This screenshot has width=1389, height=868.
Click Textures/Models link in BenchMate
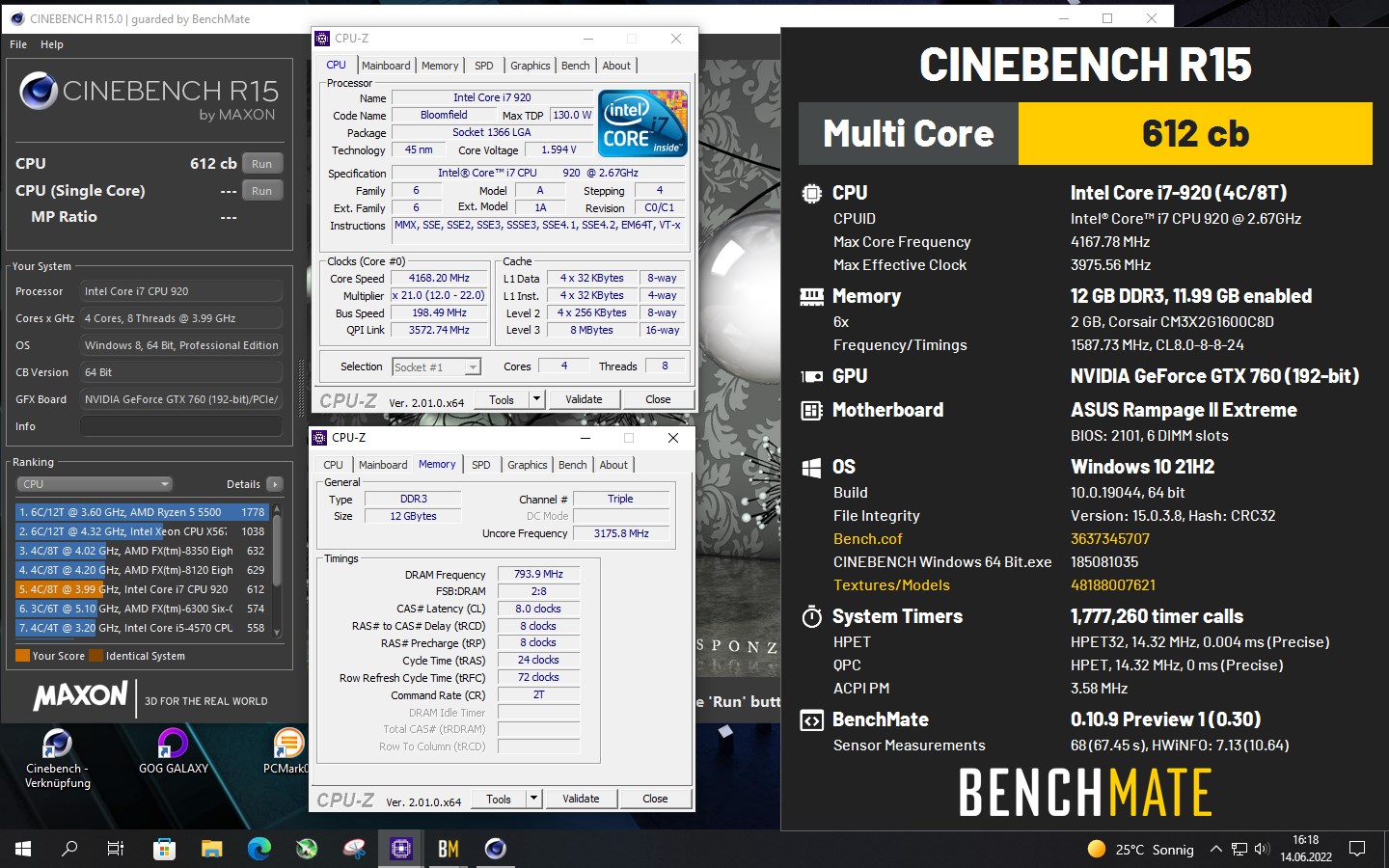tap(891, 585)
